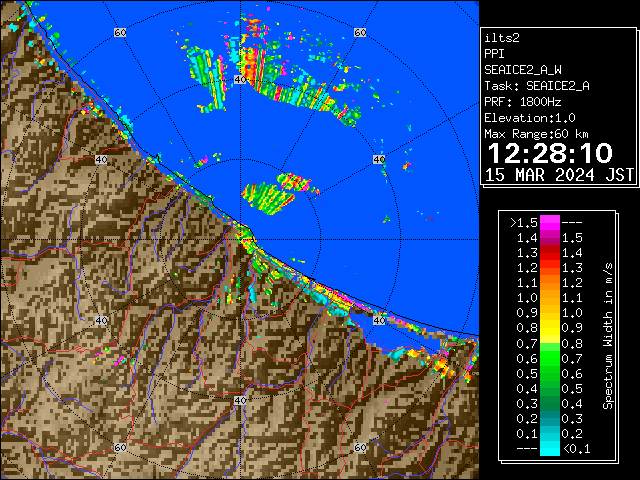640x480 pixels.
Task: Click the '40' range label on southwest land
Action: (101, 320)
